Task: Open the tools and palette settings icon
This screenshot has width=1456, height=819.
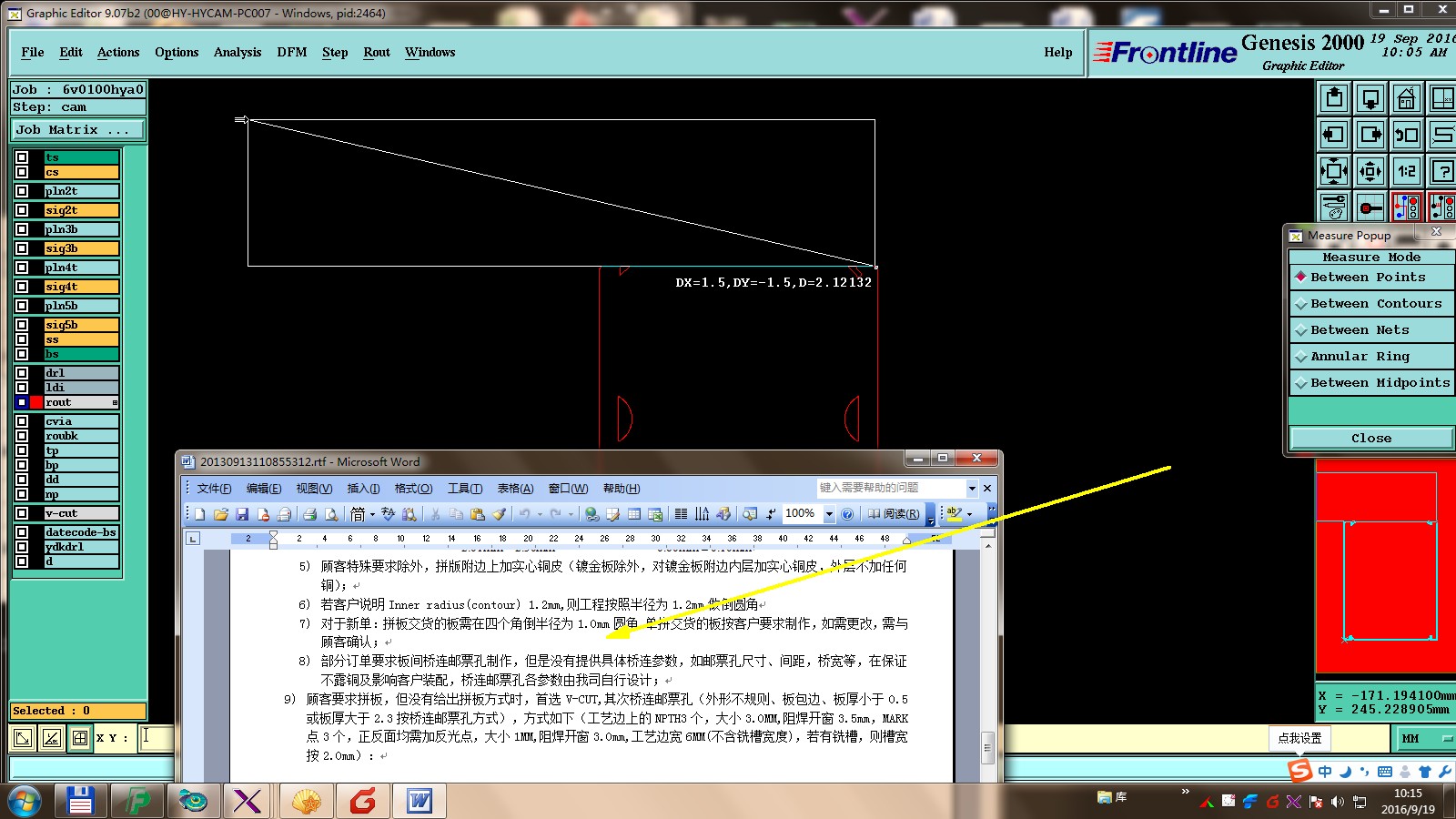Action: click(1334, 207)
